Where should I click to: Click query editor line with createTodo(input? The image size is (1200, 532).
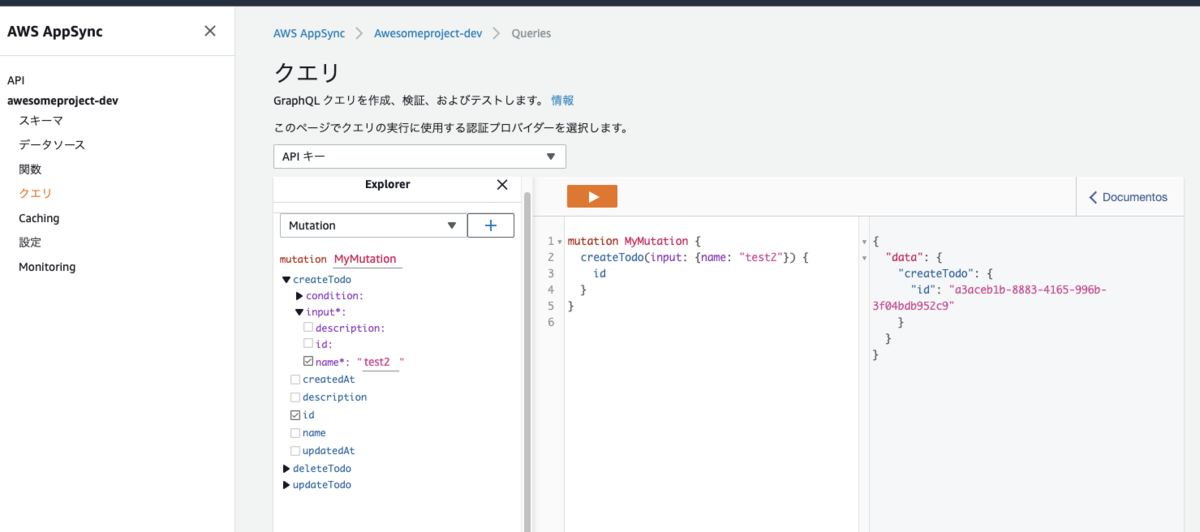(694, 258)
